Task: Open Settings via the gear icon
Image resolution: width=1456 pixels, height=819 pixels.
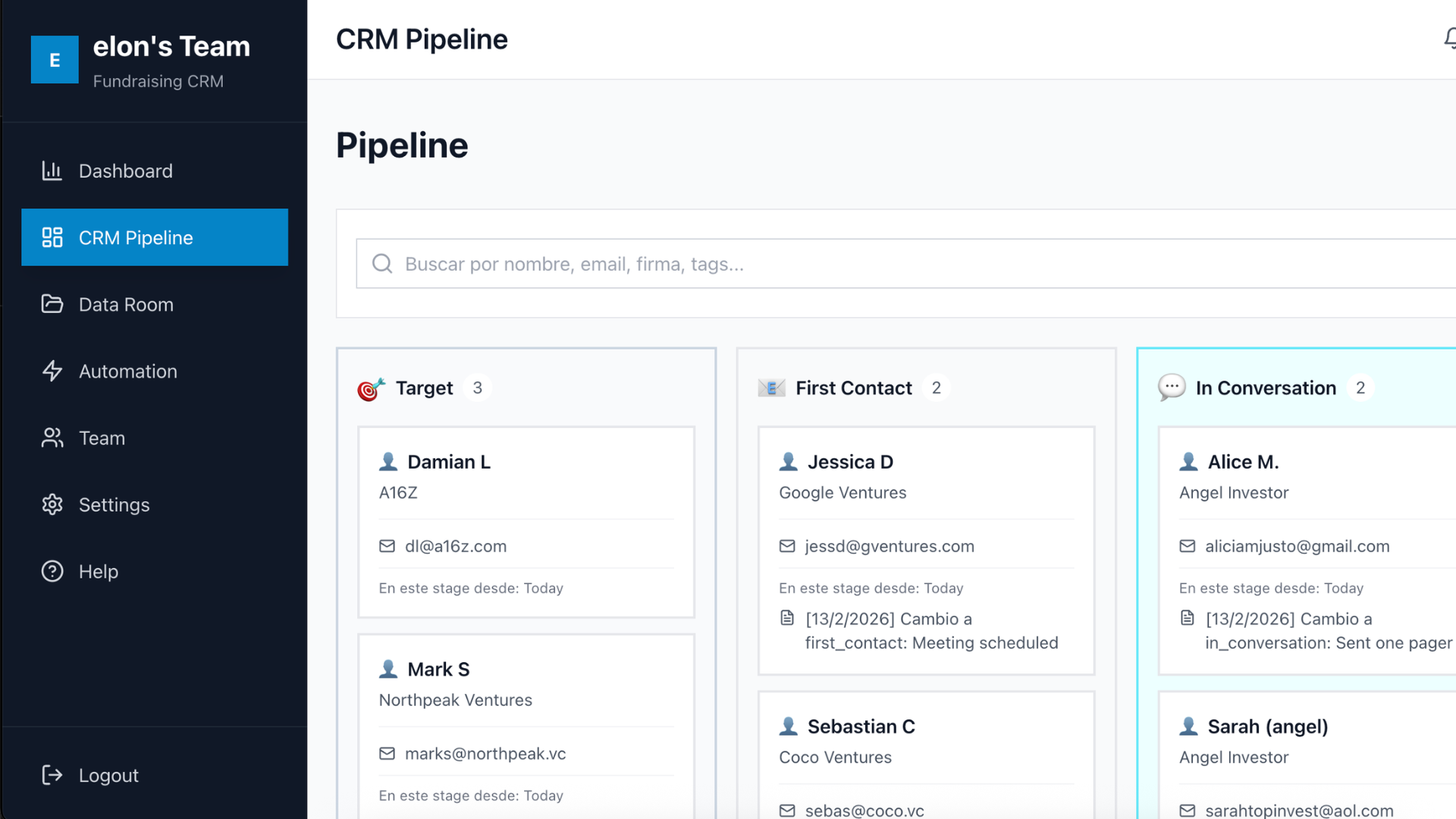Action: click(52, 504)
